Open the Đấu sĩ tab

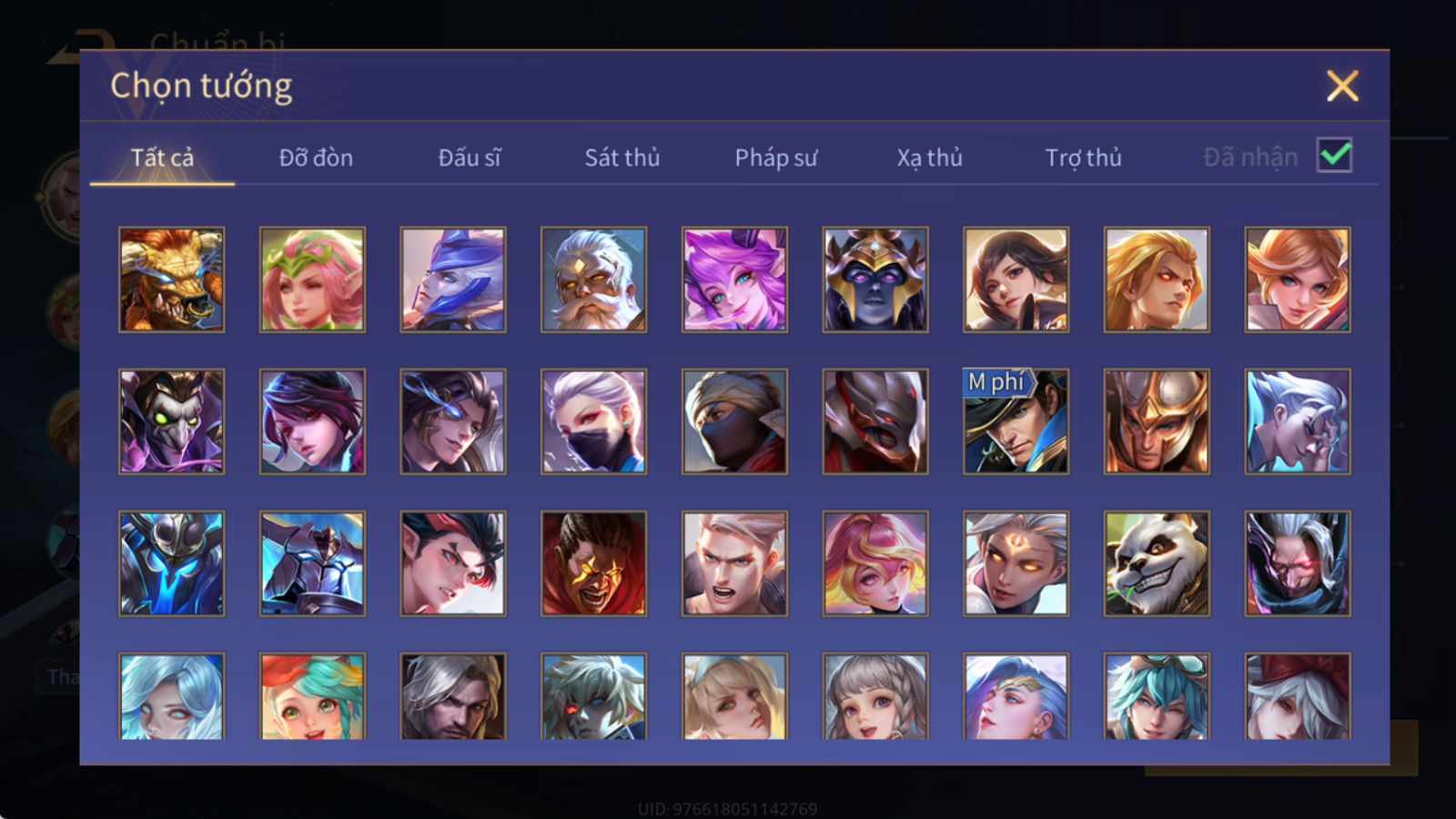point(470,157)
